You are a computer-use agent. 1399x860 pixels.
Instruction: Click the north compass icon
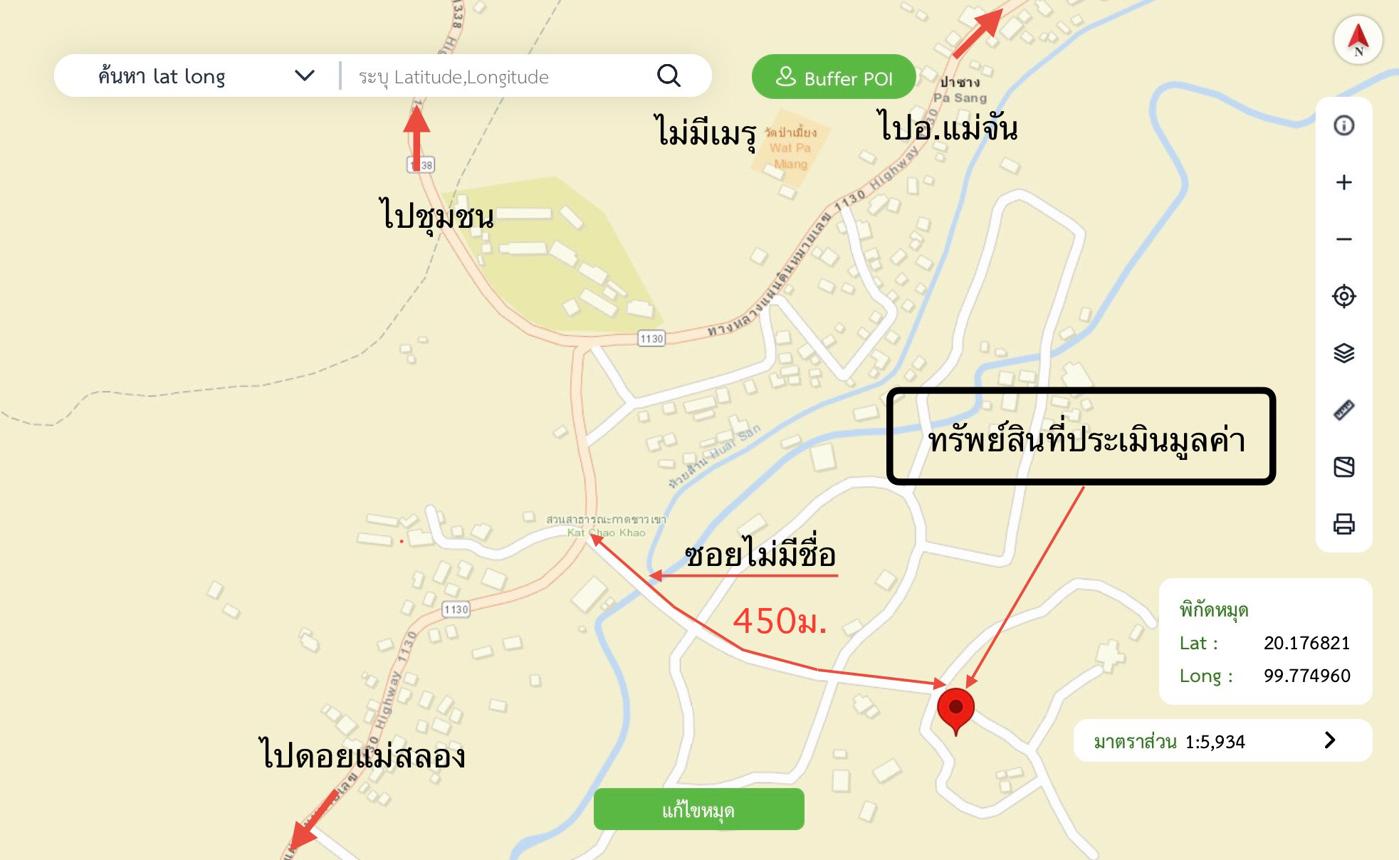coord(1357,40)
